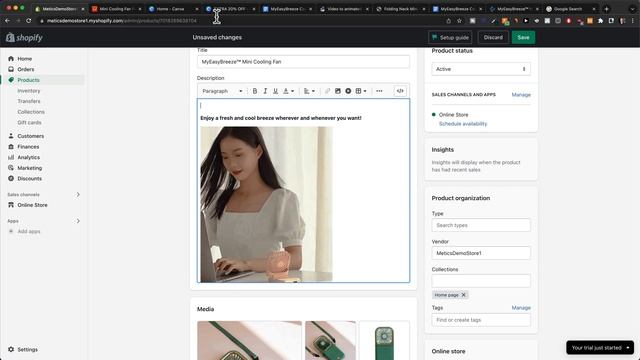640x360 pixels.
Task: Expand Your trial just started banner
Action: click(600, 348)
